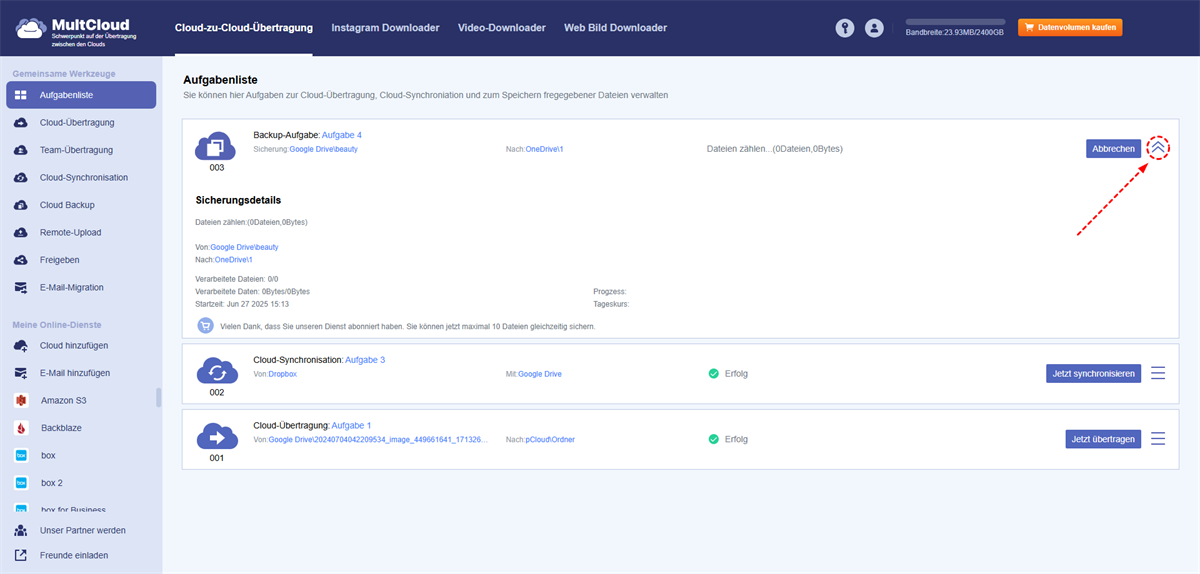Image resolution: width=1200 pixels, height=574 pixels.
Task: Open the Aufgabe 3 task link
Action: (x=365, y=359)
